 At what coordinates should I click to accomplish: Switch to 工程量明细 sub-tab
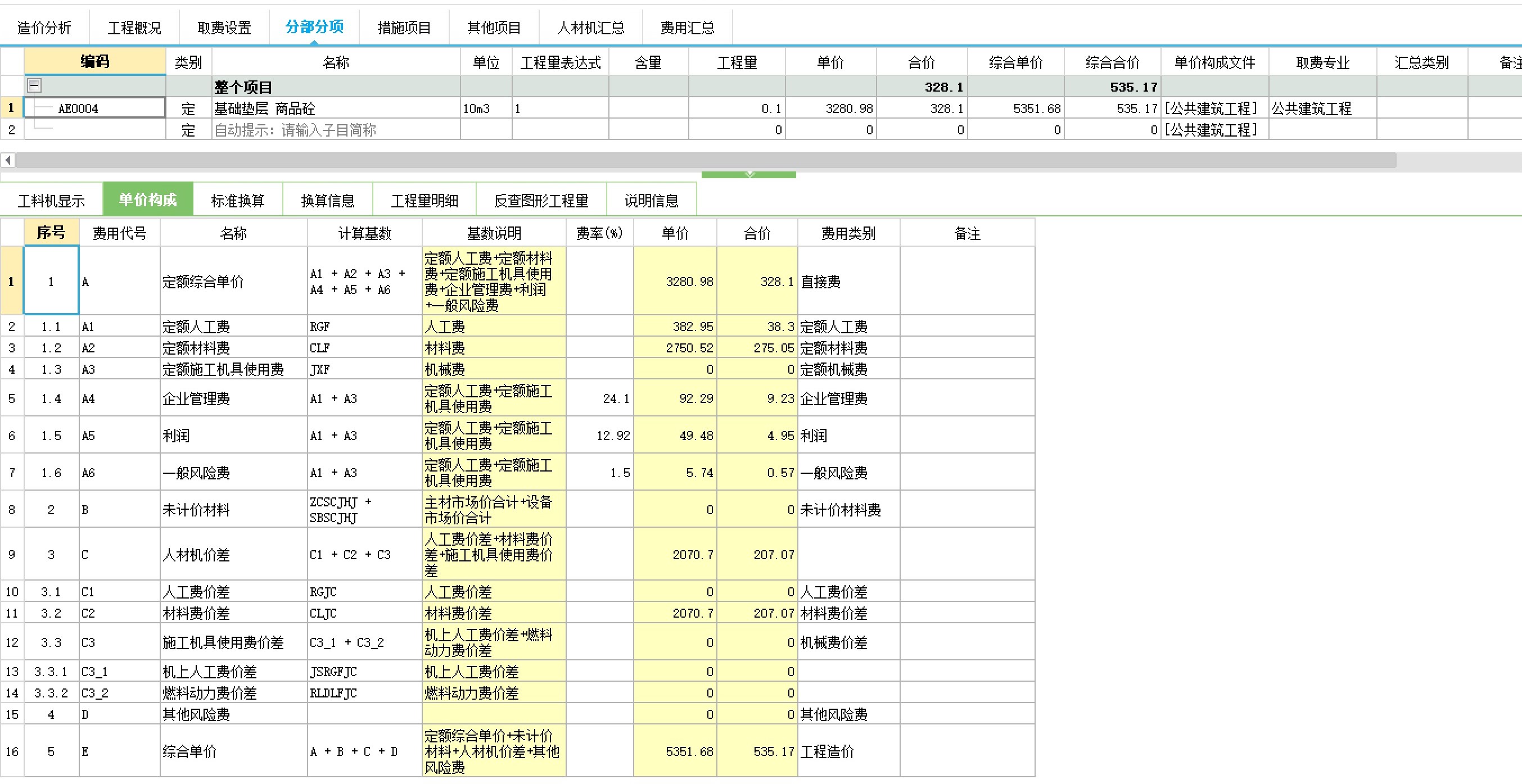point(424,200)
